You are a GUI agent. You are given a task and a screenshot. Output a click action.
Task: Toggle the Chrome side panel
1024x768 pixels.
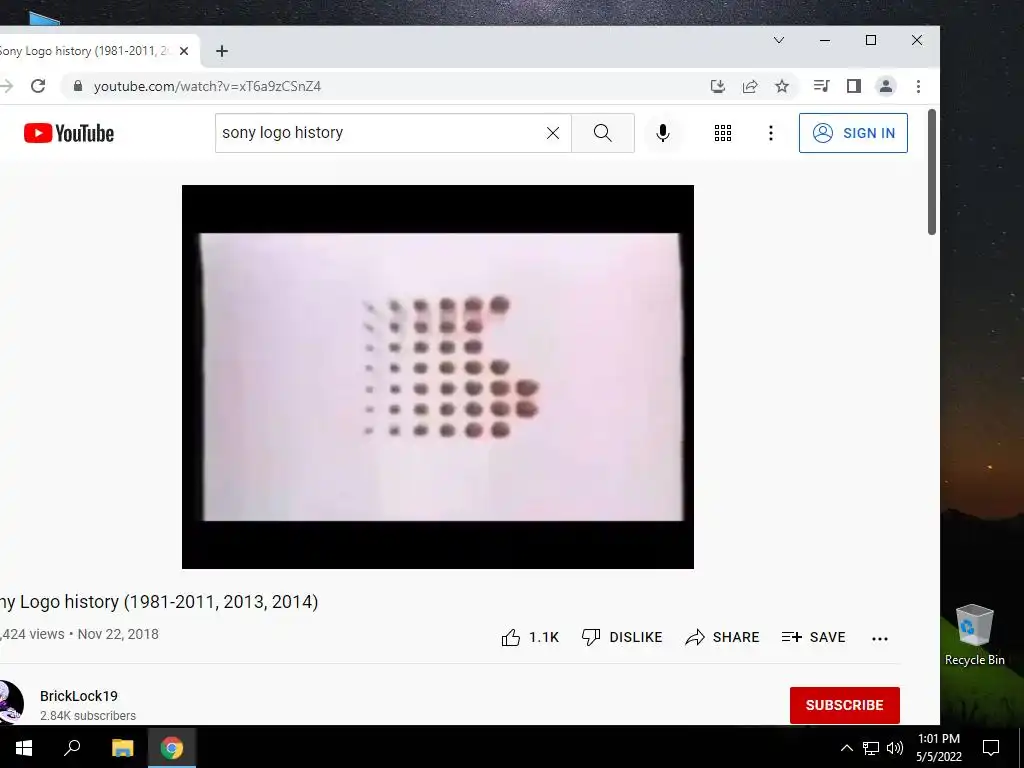pos(854,86)
